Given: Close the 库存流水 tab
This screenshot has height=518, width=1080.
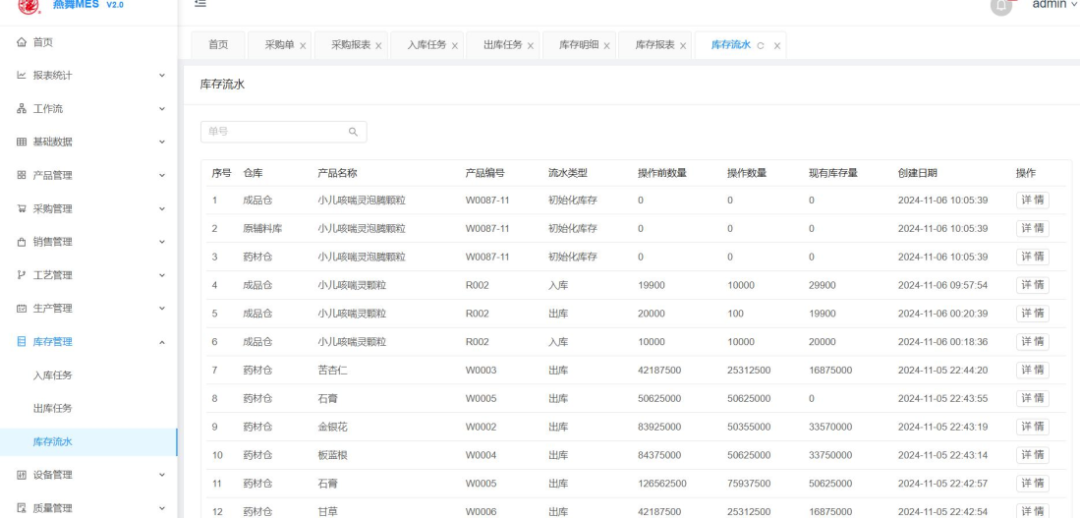Looking at the screenshot, I should click(x=777, y=46).
